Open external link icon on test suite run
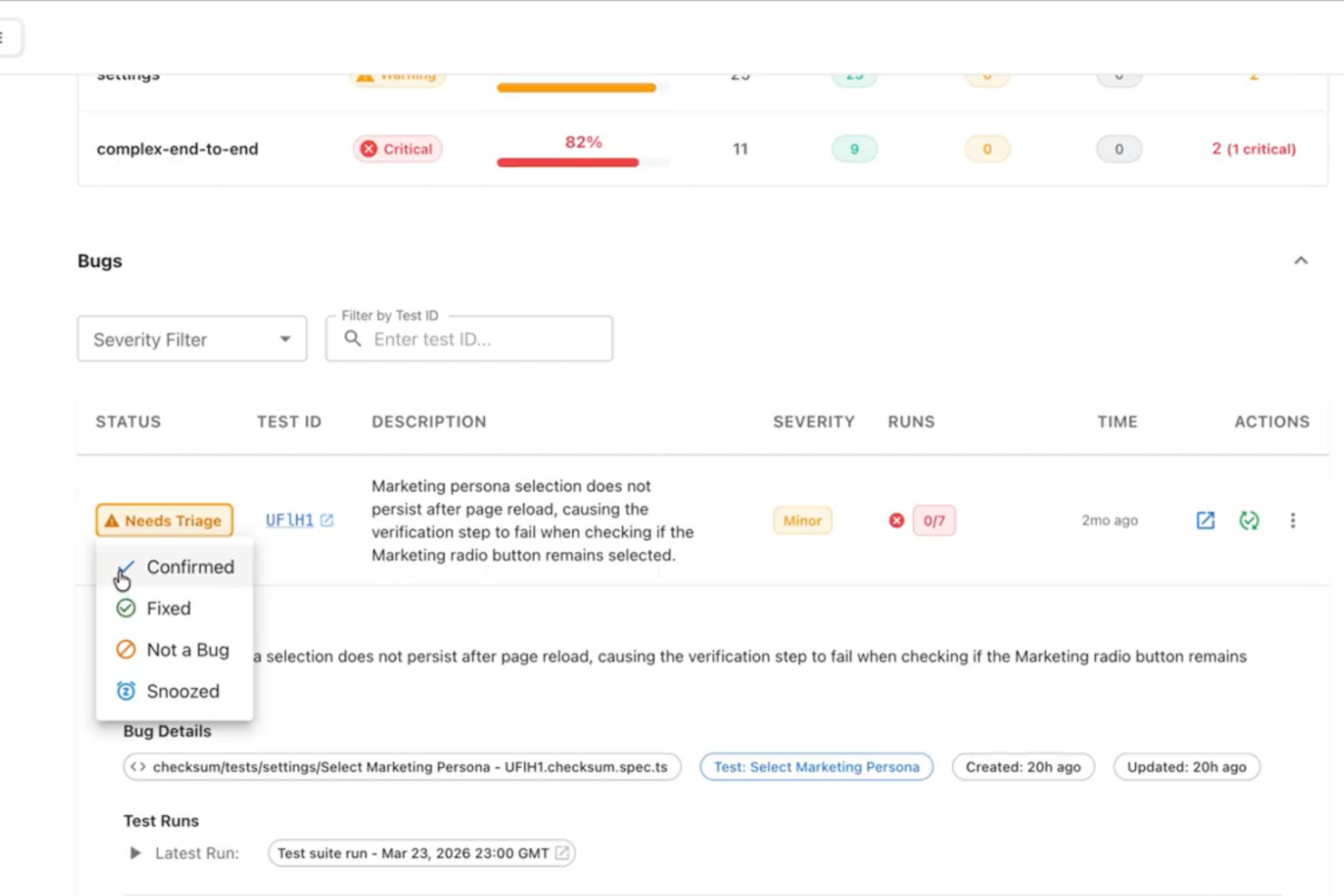The image size is (1344, 896). tap(562, 852)
